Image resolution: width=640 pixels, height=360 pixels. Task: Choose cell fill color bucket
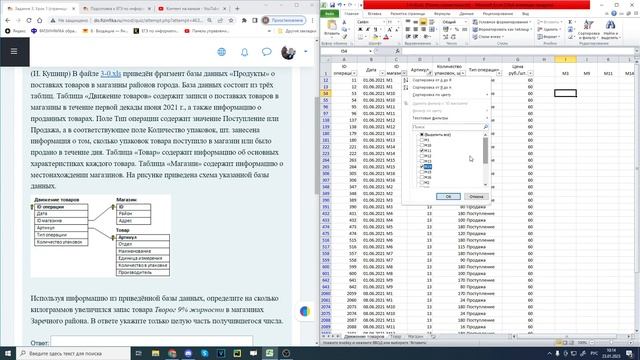coord(376,37)
